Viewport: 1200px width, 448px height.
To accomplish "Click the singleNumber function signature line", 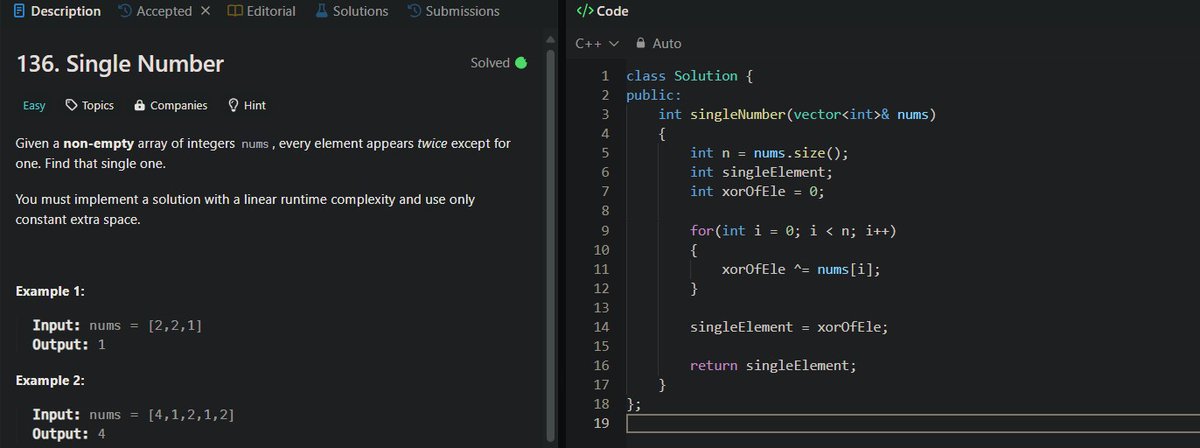I will pyautogui.click(x=796, y=114).
